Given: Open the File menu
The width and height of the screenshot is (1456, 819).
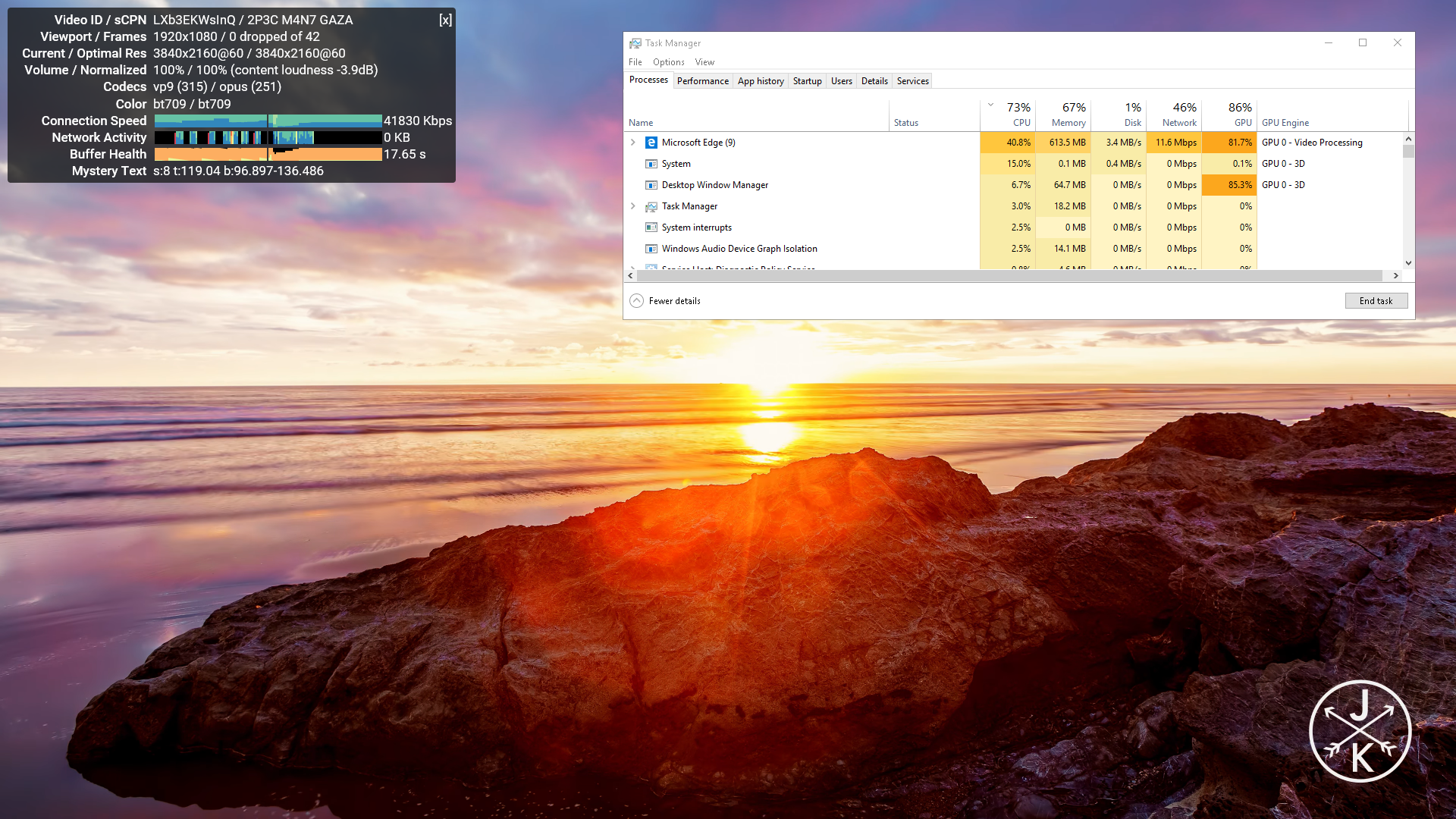Looking at the screenshot, I should tap(635, 62).
